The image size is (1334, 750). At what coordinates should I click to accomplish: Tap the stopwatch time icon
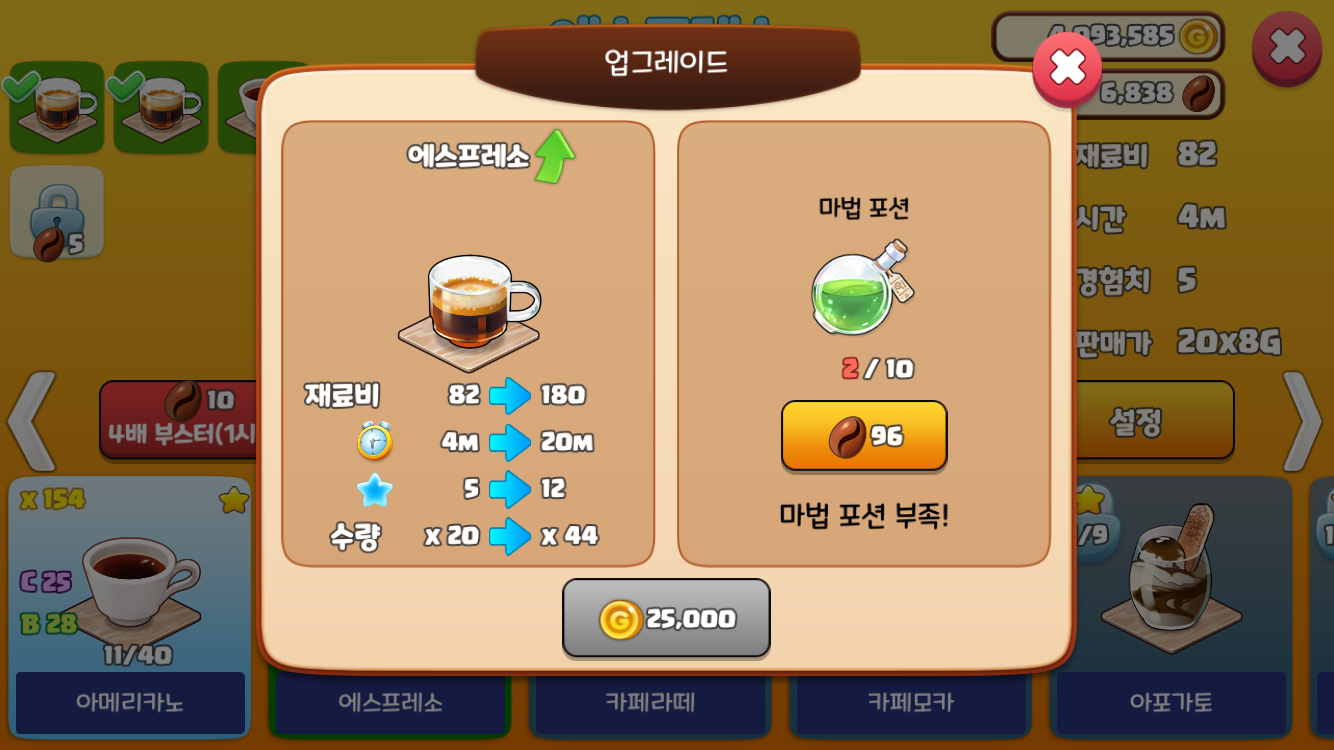[x=375, y=441]
